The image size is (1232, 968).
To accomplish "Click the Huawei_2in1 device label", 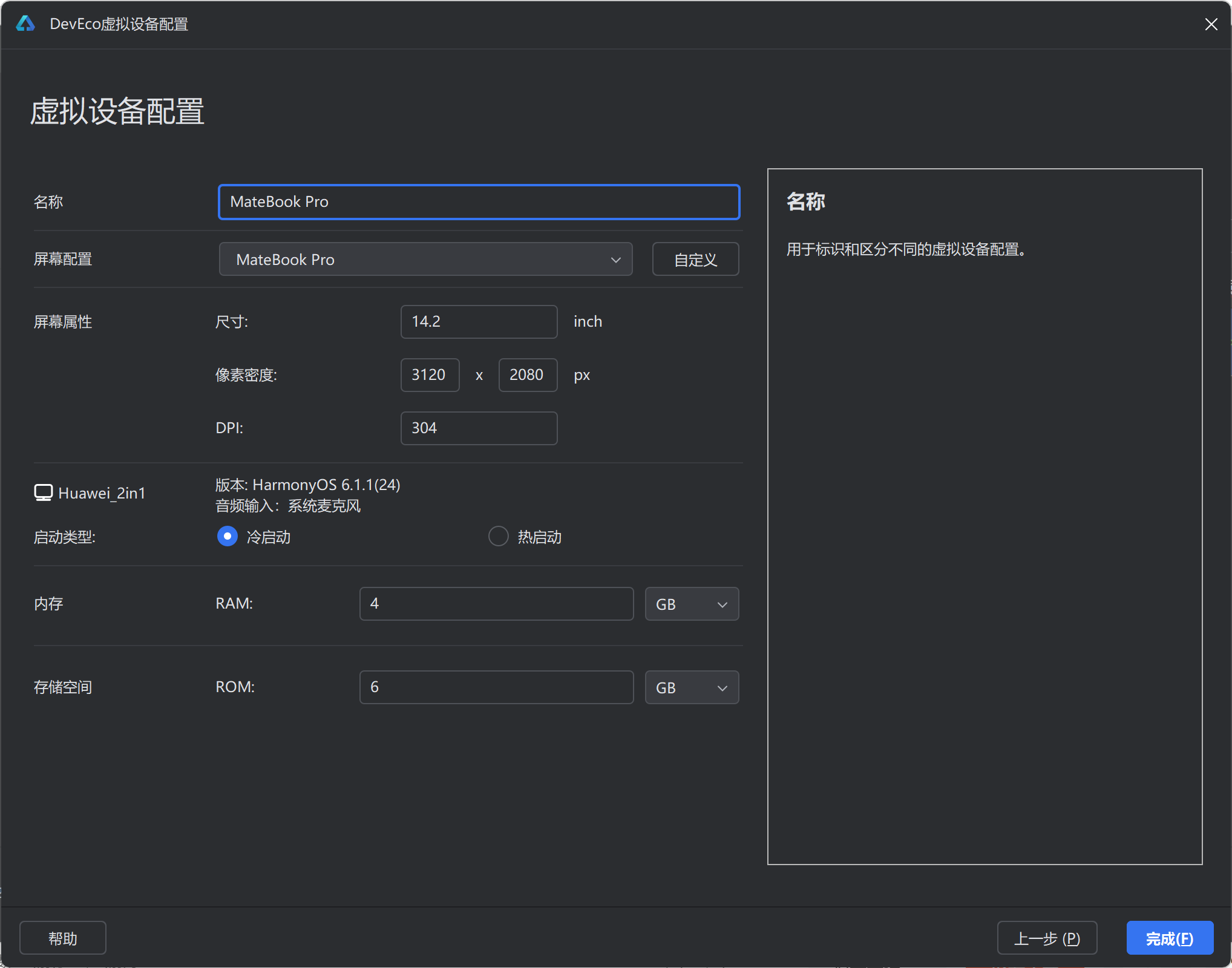I will [102, 493].
